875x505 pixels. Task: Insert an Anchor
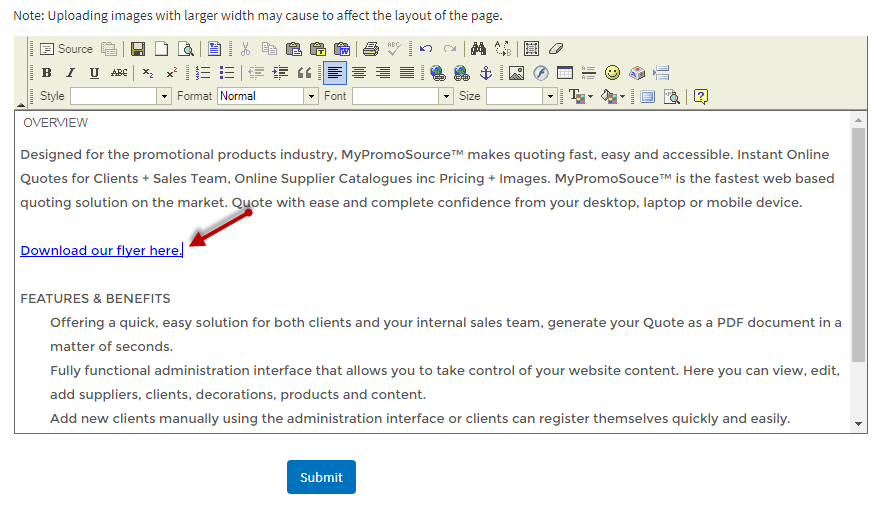coord(486,73)
